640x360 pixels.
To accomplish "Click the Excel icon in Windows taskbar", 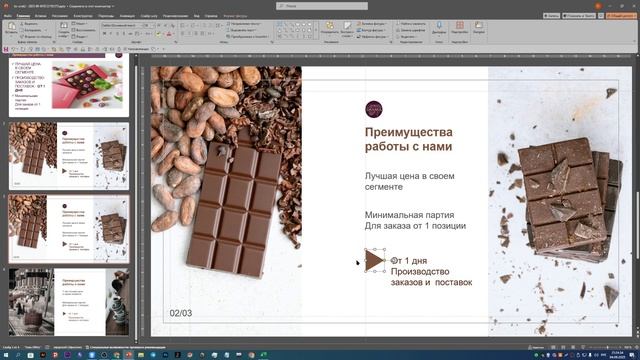I will [x=263, y=355].
